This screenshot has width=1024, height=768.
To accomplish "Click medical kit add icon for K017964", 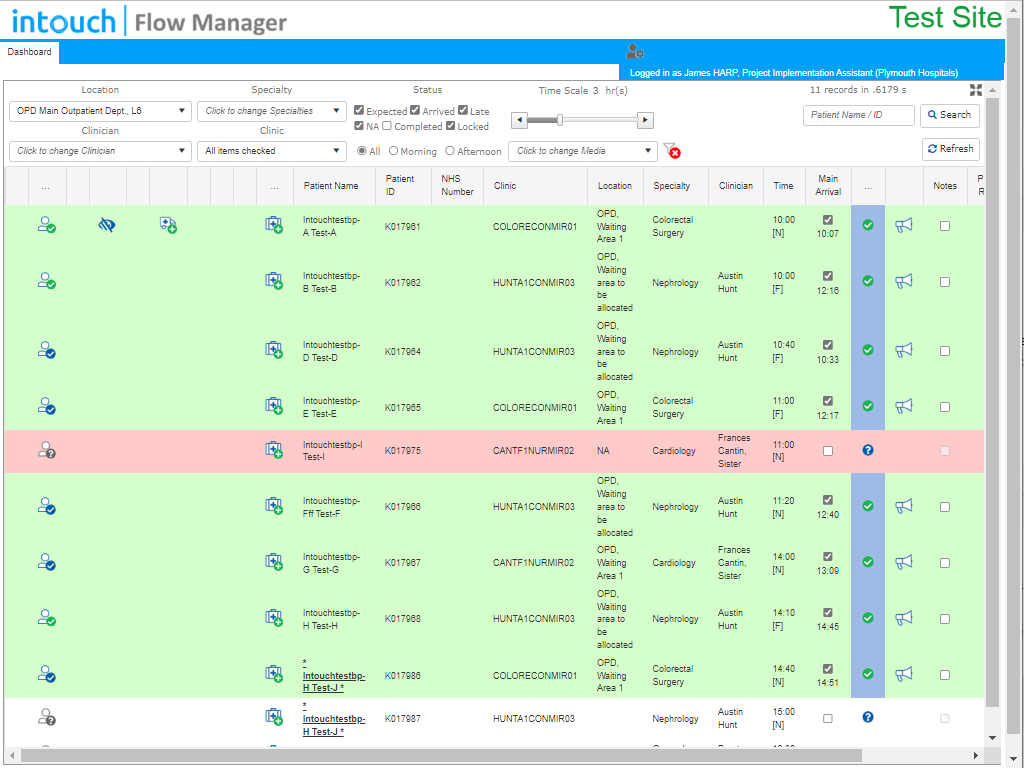I will [x=274, y=350].
